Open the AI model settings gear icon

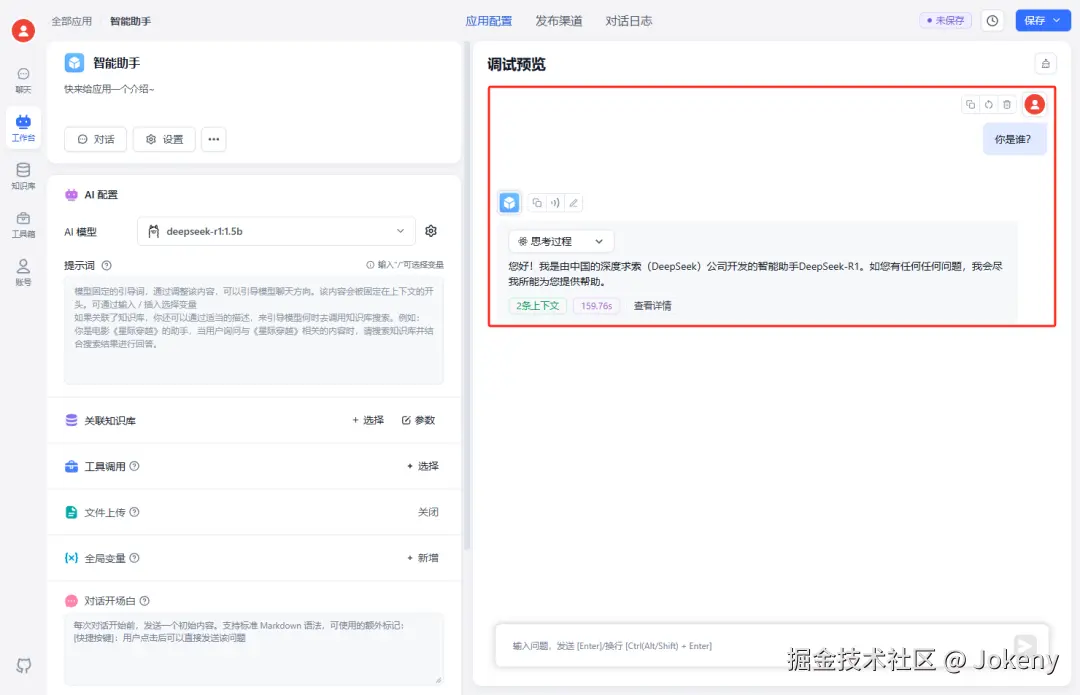(430, 231)
